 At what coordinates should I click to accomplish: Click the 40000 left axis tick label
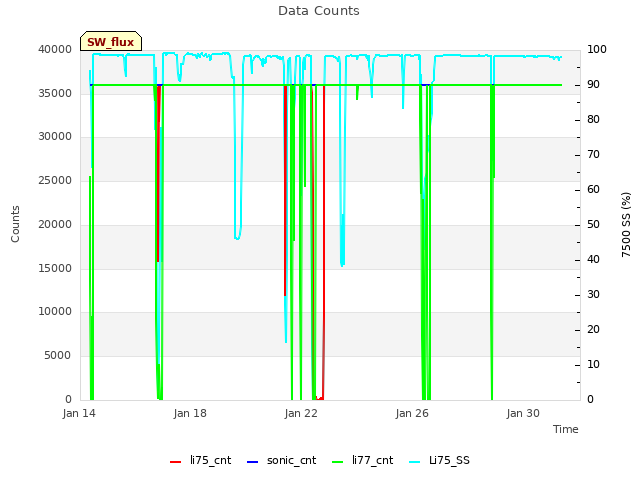click(x=55, y=49)
